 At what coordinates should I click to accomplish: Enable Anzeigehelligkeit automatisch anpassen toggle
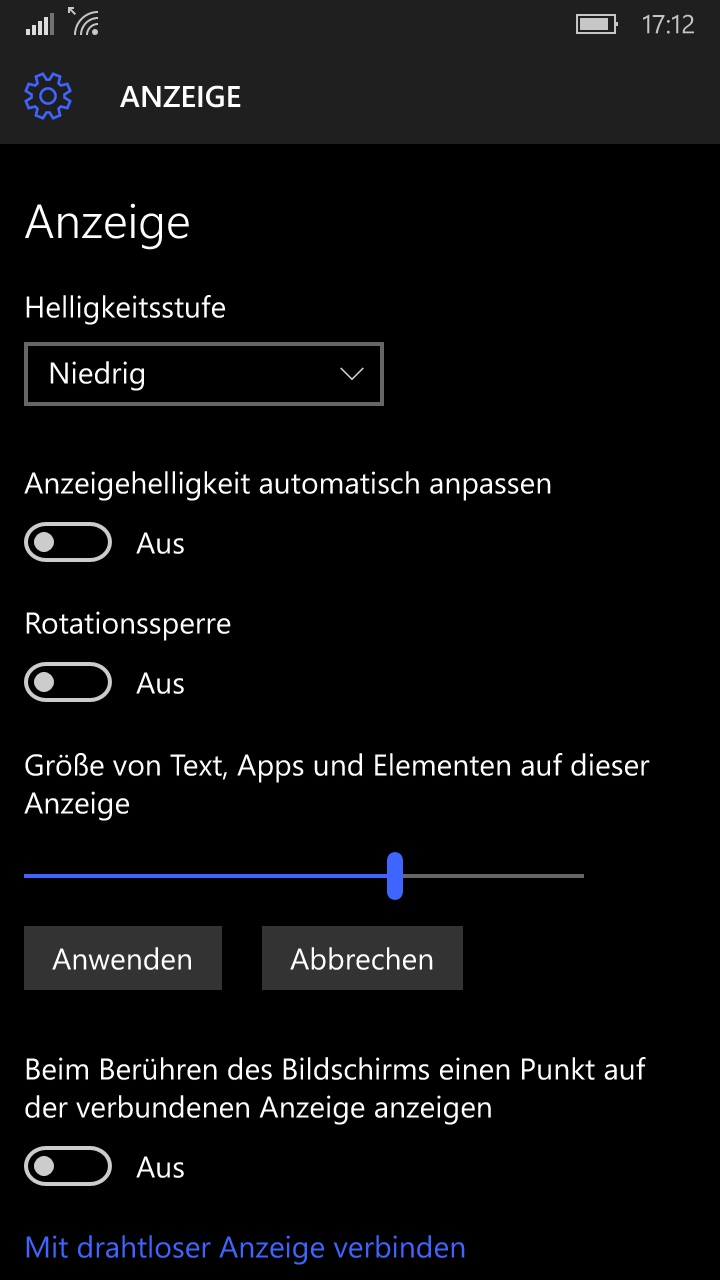tap(68, 543)
